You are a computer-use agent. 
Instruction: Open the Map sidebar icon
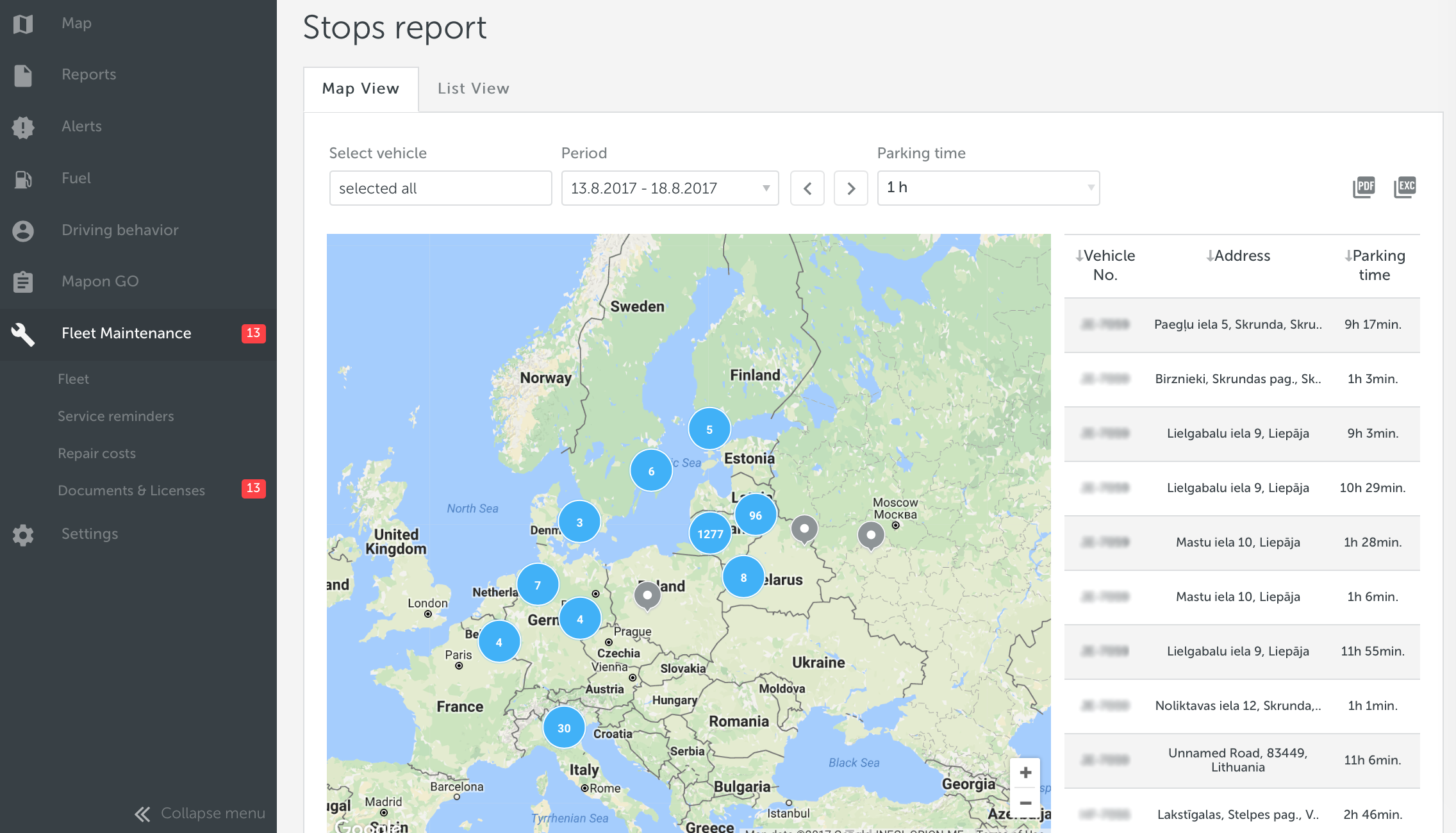[x=23, y=24]
